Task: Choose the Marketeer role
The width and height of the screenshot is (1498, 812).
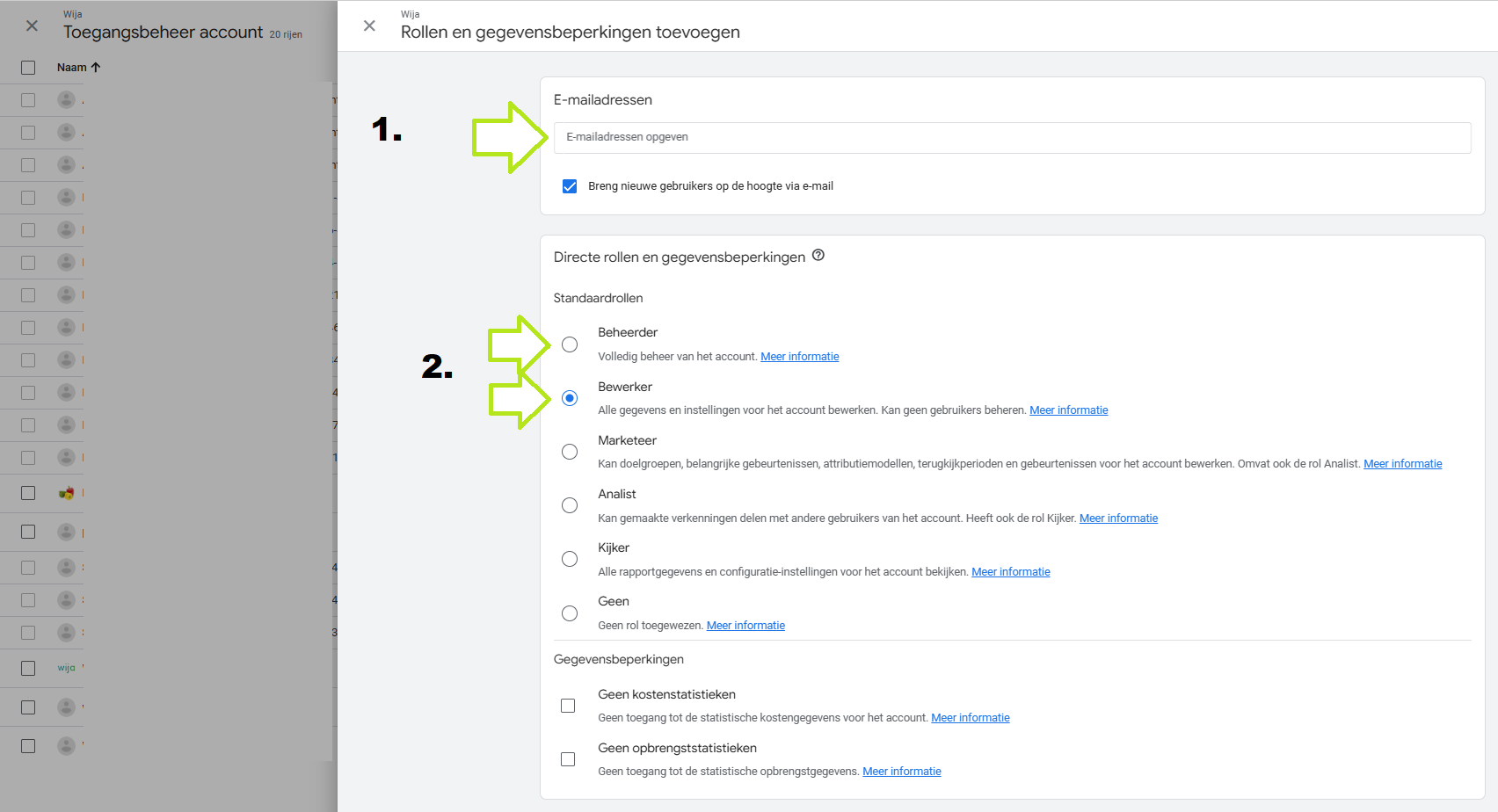Action: (570, 452)
